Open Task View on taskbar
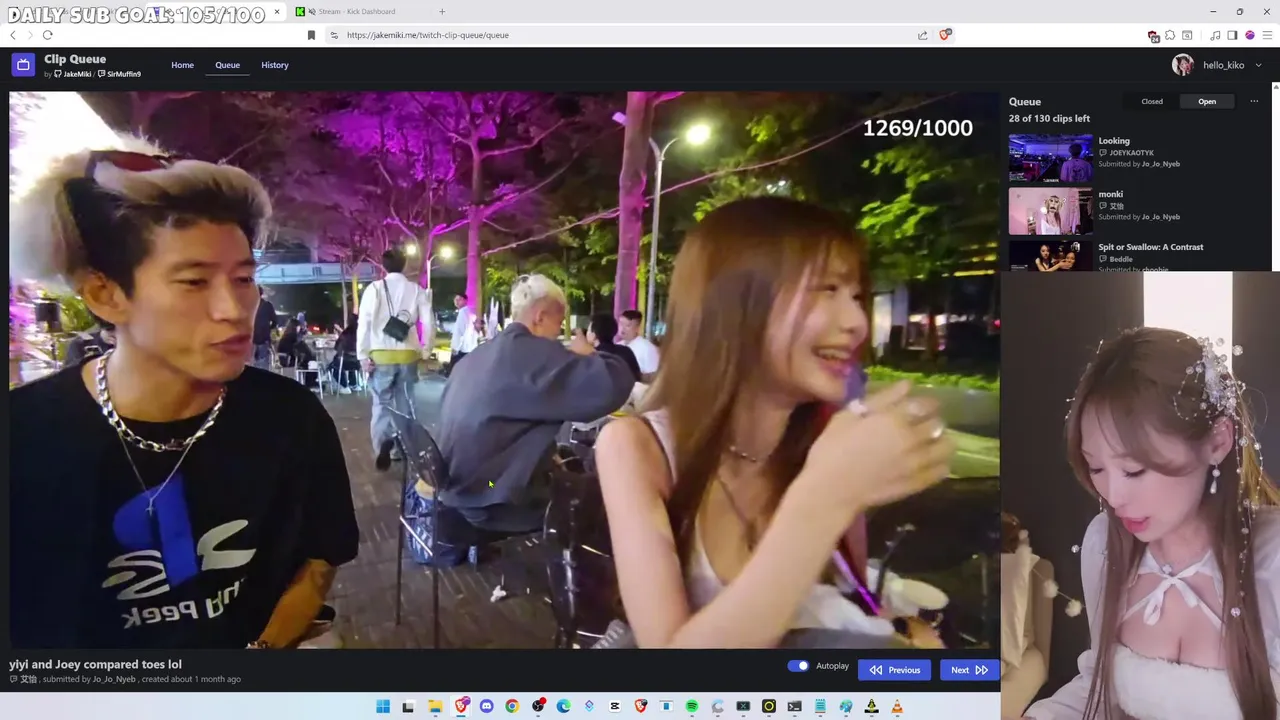This screenshot has width=1280, height=720. 408,707
